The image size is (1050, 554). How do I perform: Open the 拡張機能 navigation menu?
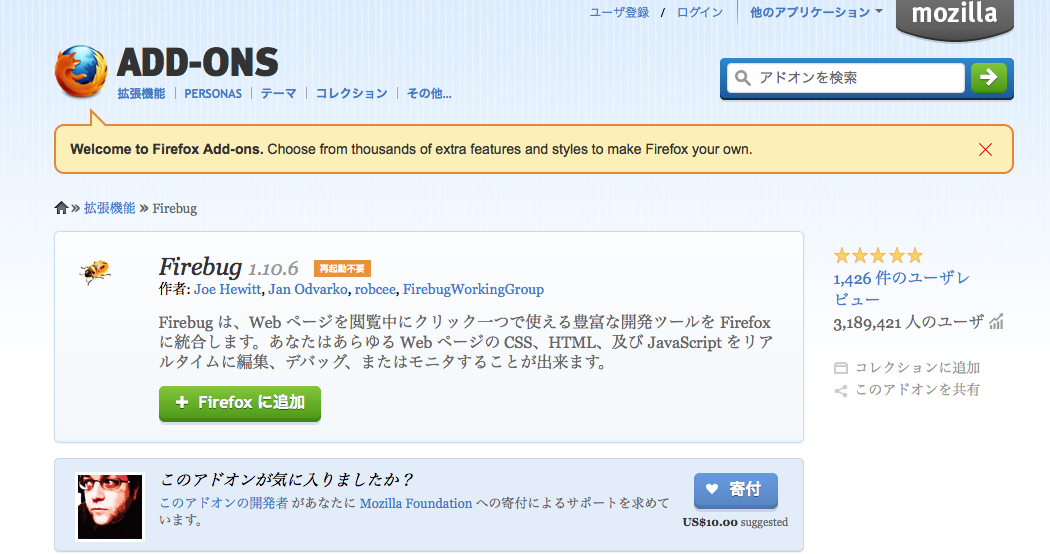(141, 93)
